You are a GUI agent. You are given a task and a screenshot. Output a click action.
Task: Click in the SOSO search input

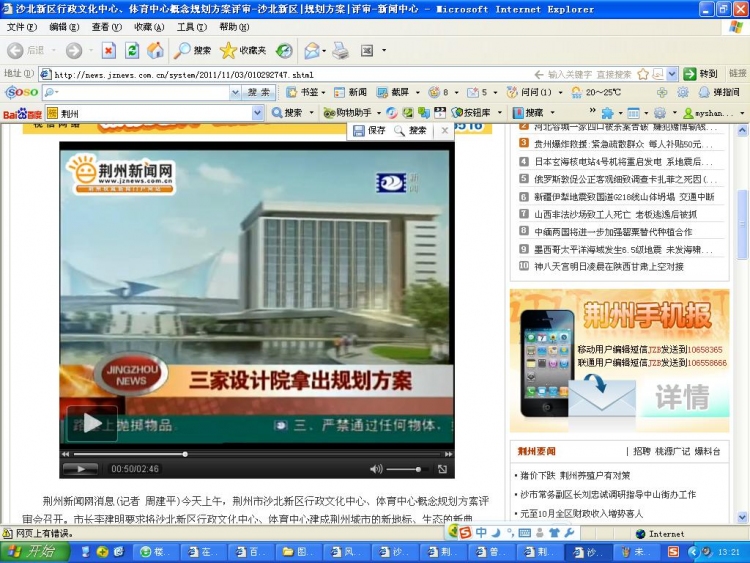[142, 92]
